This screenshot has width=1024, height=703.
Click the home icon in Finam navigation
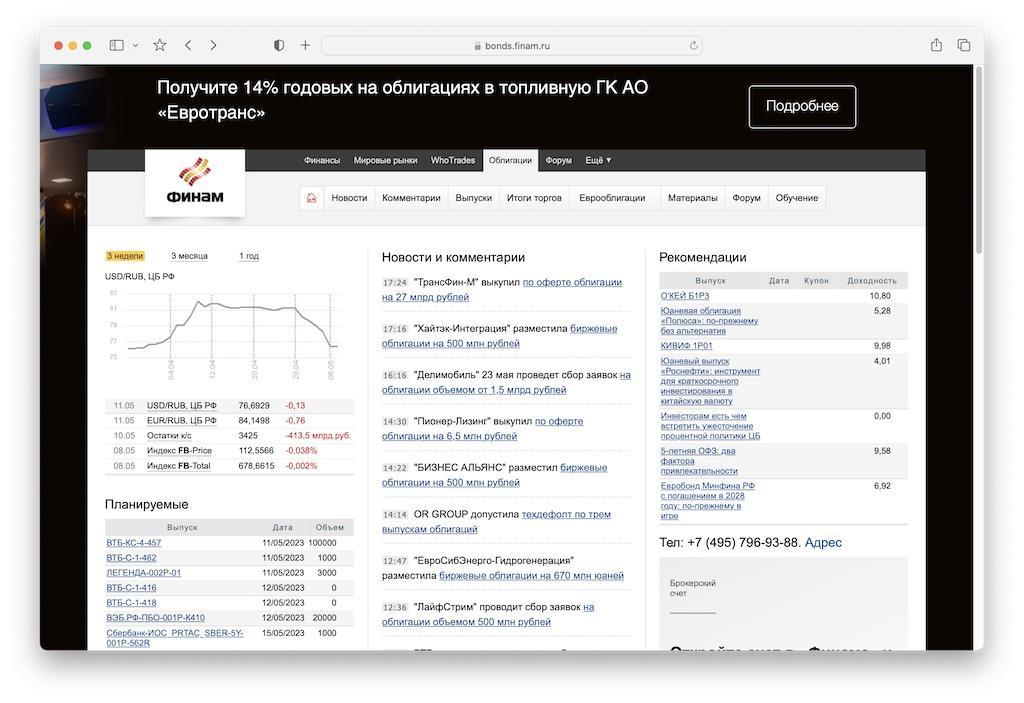[x=311, y=198]
